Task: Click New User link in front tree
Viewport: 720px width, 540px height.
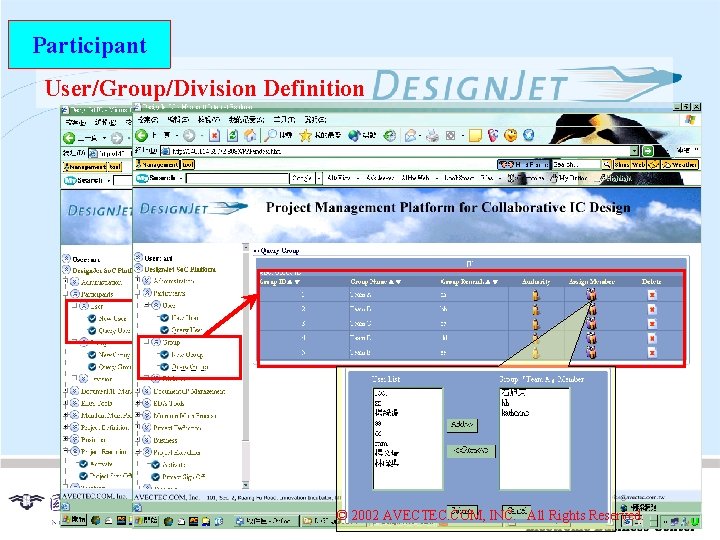Action: 185,317
